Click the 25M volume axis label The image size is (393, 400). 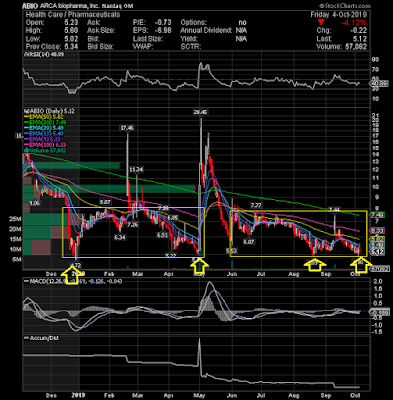(16, 219)
